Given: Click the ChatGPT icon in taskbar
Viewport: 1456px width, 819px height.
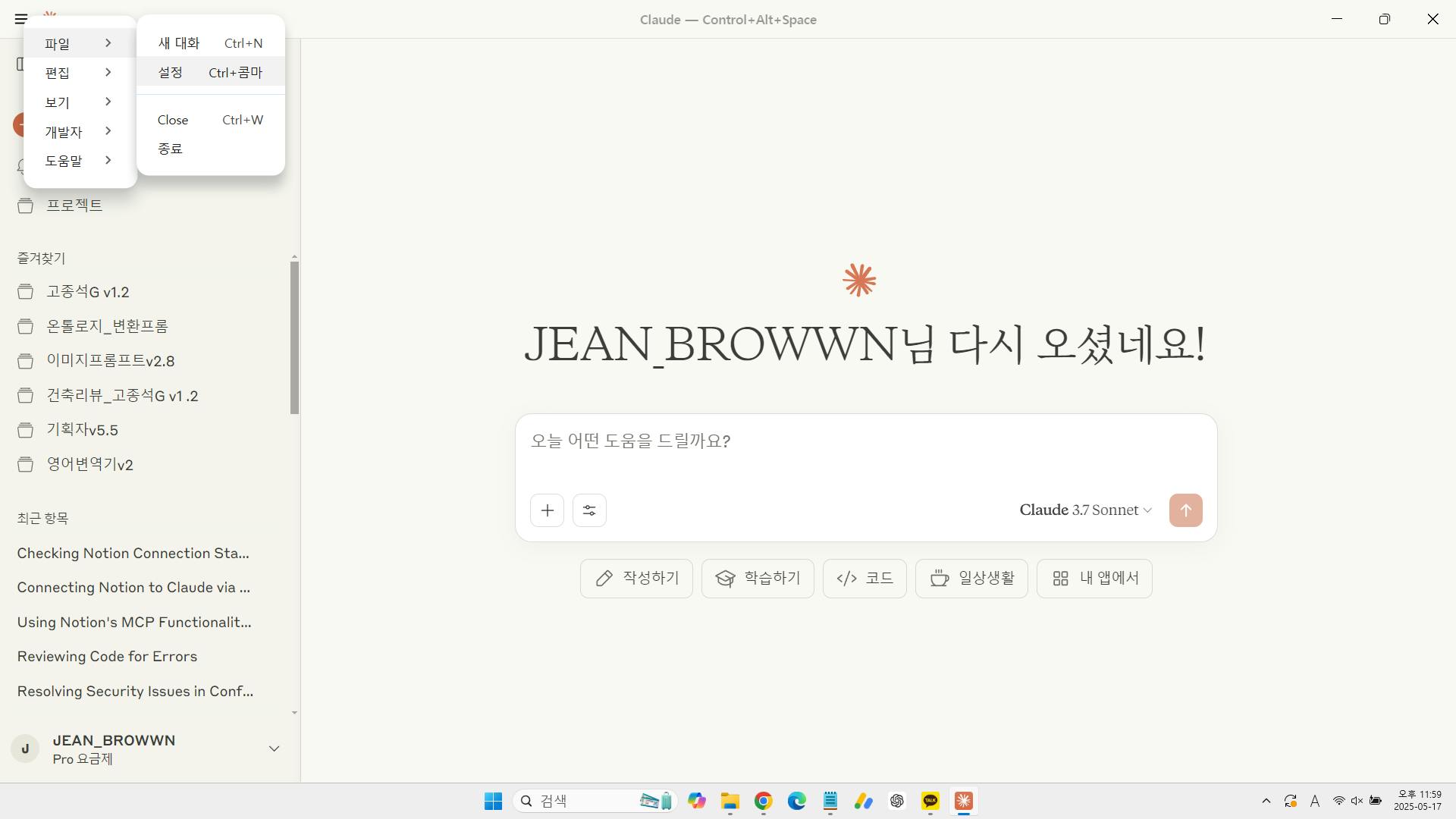Looking at the screenshot, I should [897, 801].
